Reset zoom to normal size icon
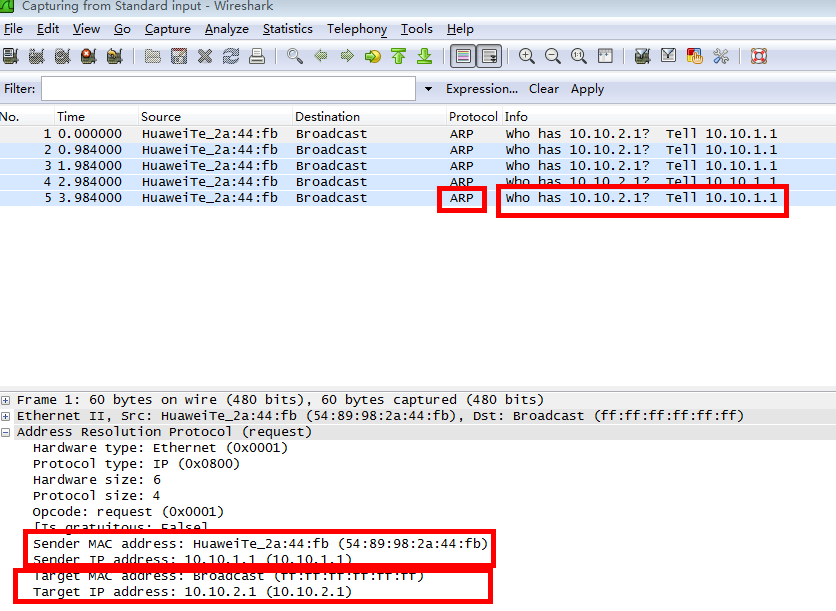 point(579,56)
